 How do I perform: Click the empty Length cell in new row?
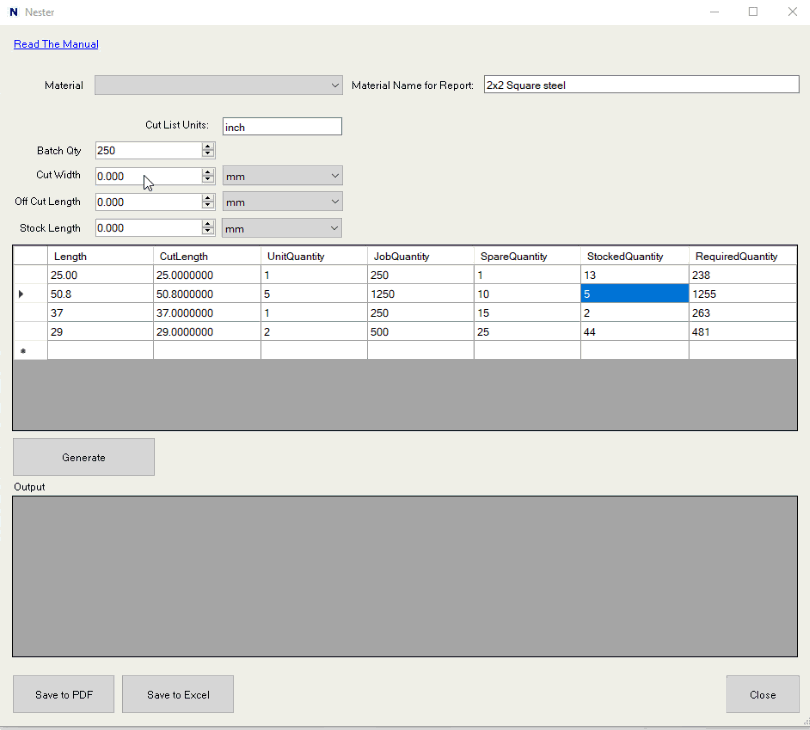click(100, 350)
